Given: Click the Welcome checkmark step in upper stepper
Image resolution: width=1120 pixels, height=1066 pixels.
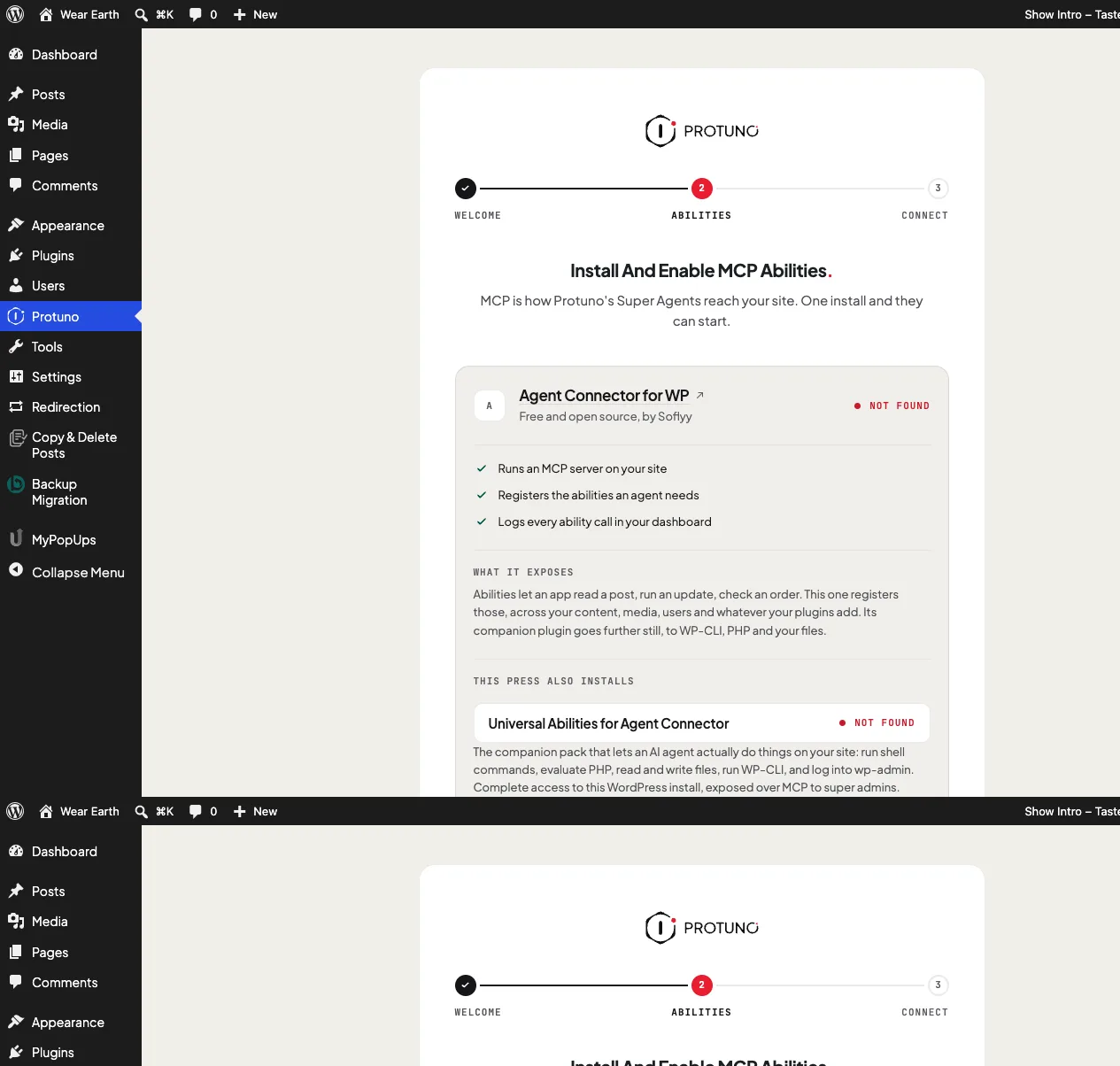Looking at the screenshot, I should click(466, 188).
